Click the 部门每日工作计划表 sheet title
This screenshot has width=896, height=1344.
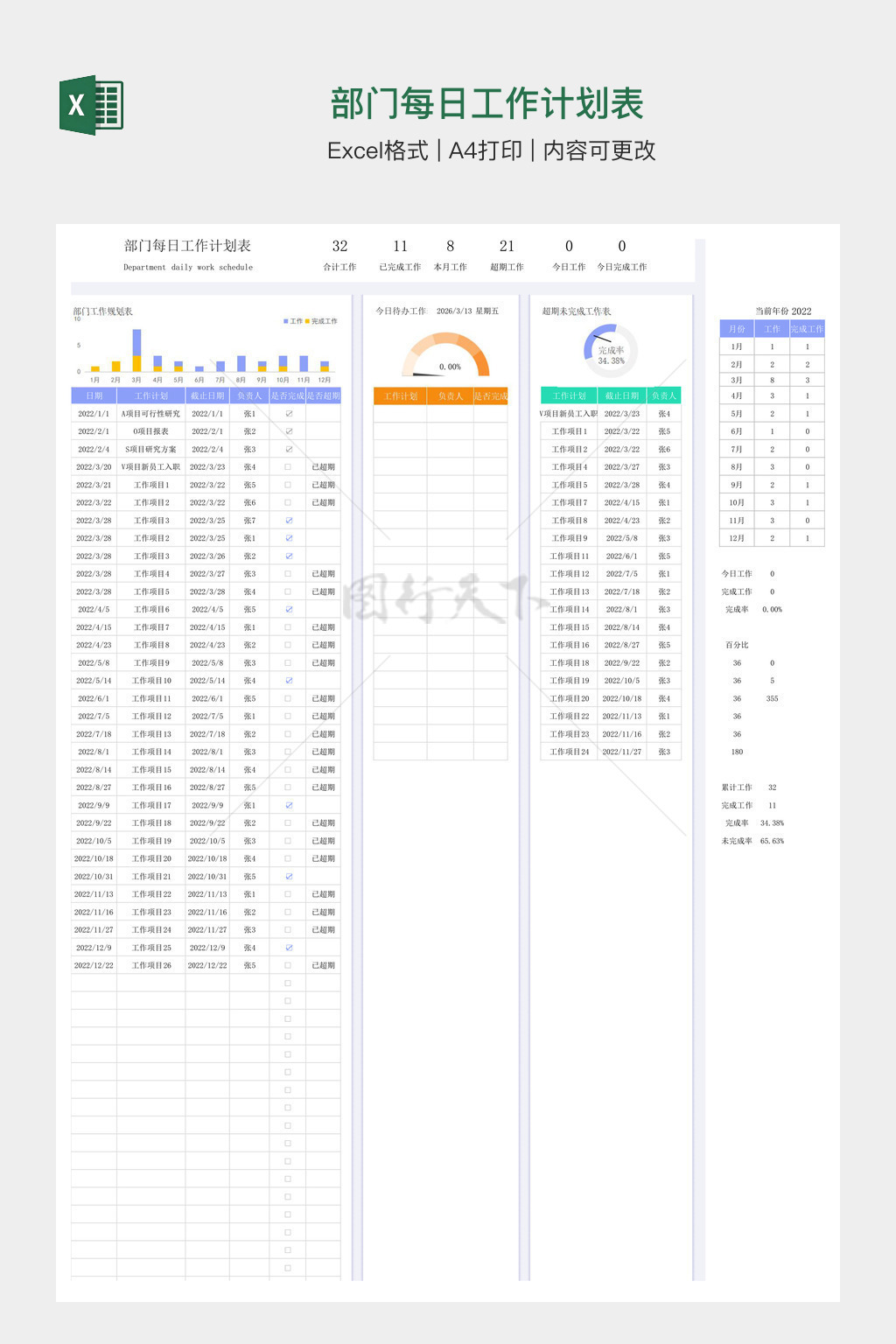pos(187,246)
